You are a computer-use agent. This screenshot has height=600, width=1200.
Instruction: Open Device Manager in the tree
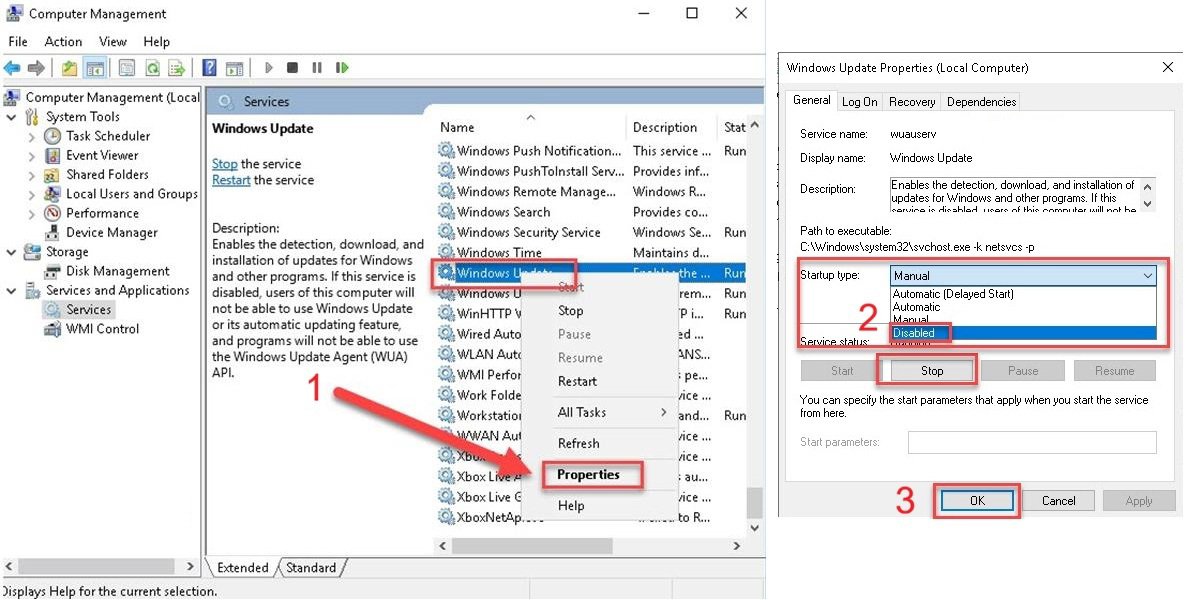pyautogui.click(x=111, y=233)
